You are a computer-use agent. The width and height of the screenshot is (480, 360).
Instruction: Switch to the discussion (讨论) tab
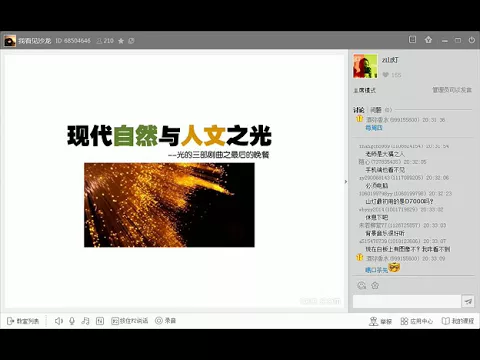click(359, 110)
